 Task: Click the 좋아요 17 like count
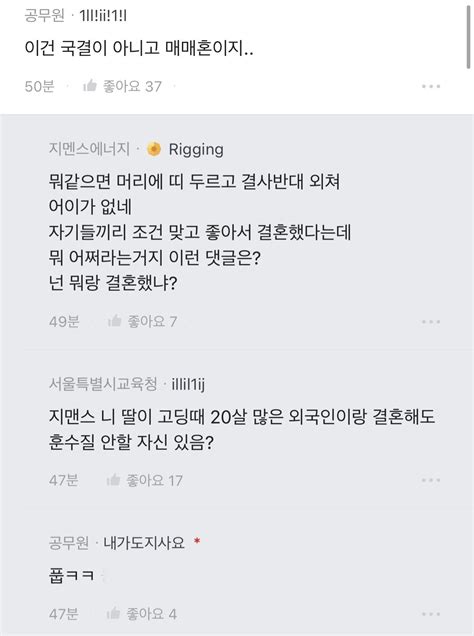click(154, 480)
